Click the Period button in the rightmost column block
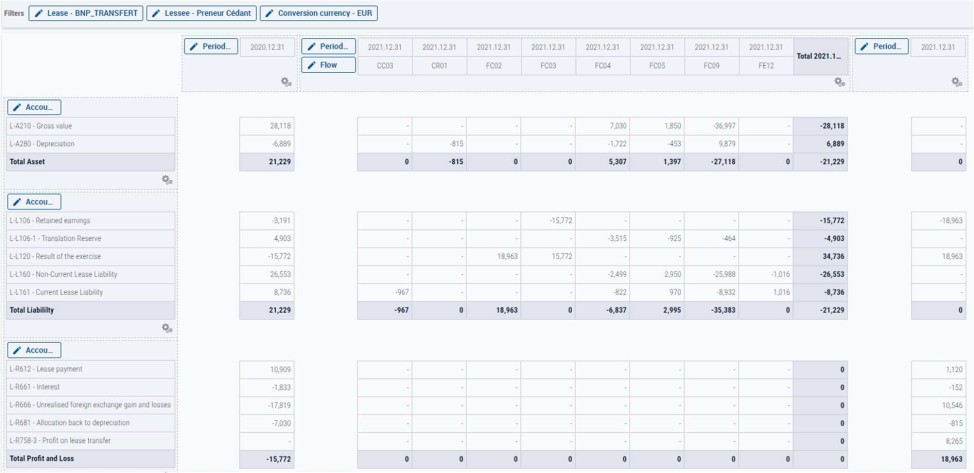The image size is (974, 473). click(881, 47)
